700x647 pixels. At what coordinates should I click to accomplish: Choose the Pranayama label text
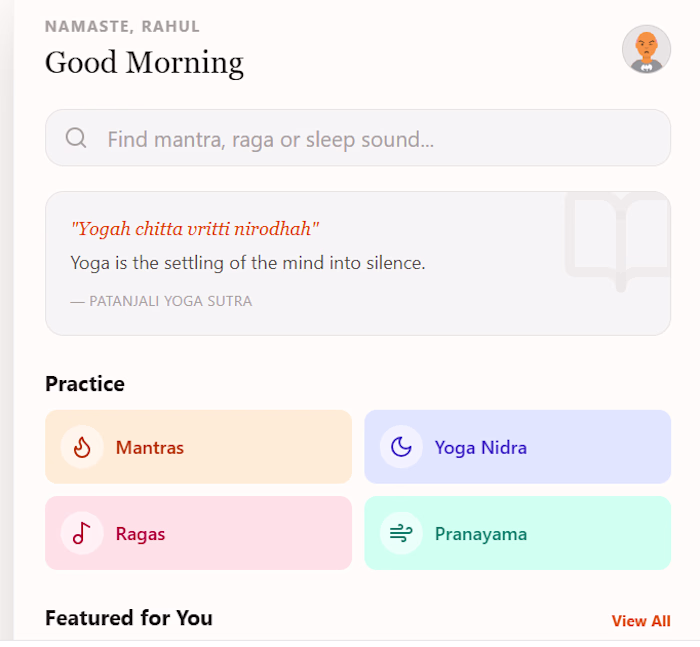[x=480, y=534]
